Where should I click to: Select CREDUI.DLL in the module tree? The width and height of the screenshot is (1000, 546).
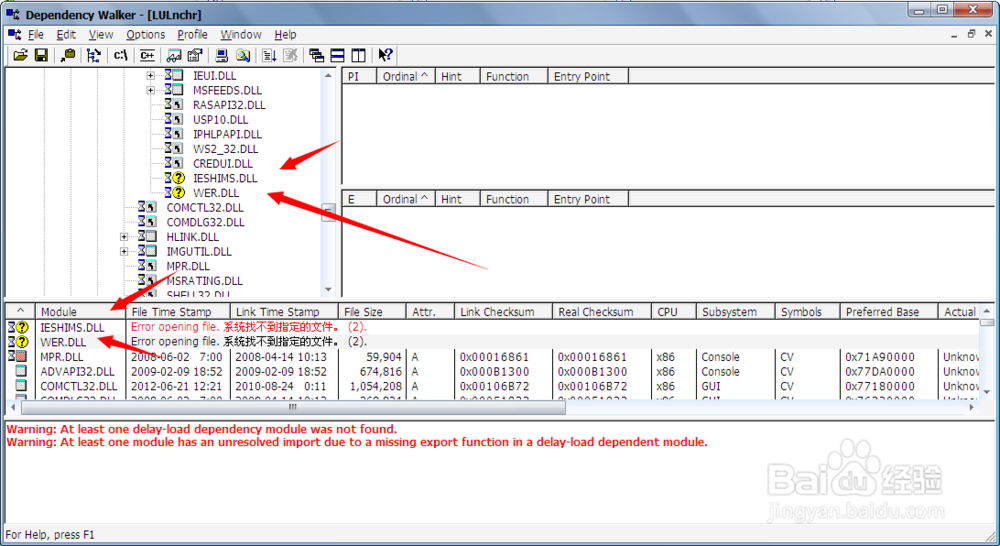pos(223,163)
